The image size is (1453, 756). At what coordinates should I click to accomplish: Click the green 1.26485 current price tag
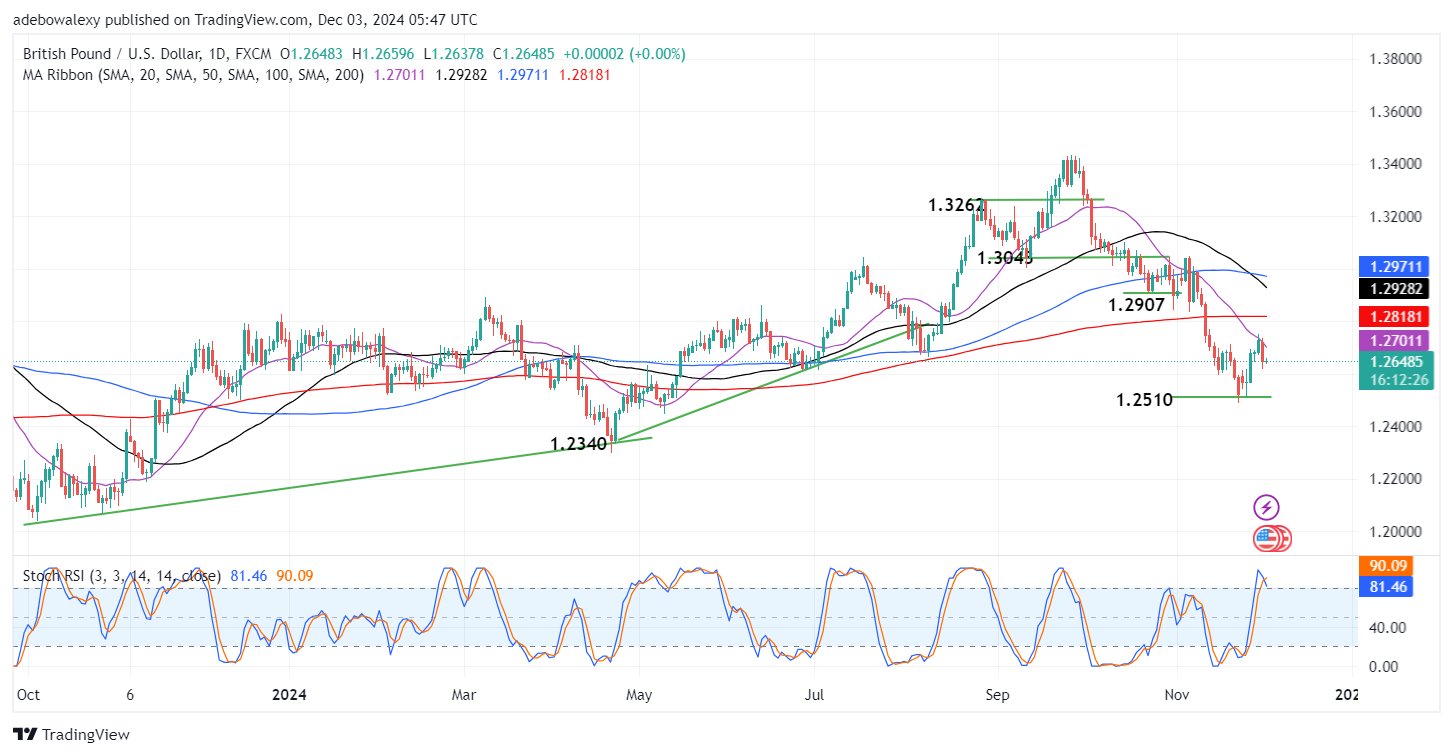(1398, 362)
